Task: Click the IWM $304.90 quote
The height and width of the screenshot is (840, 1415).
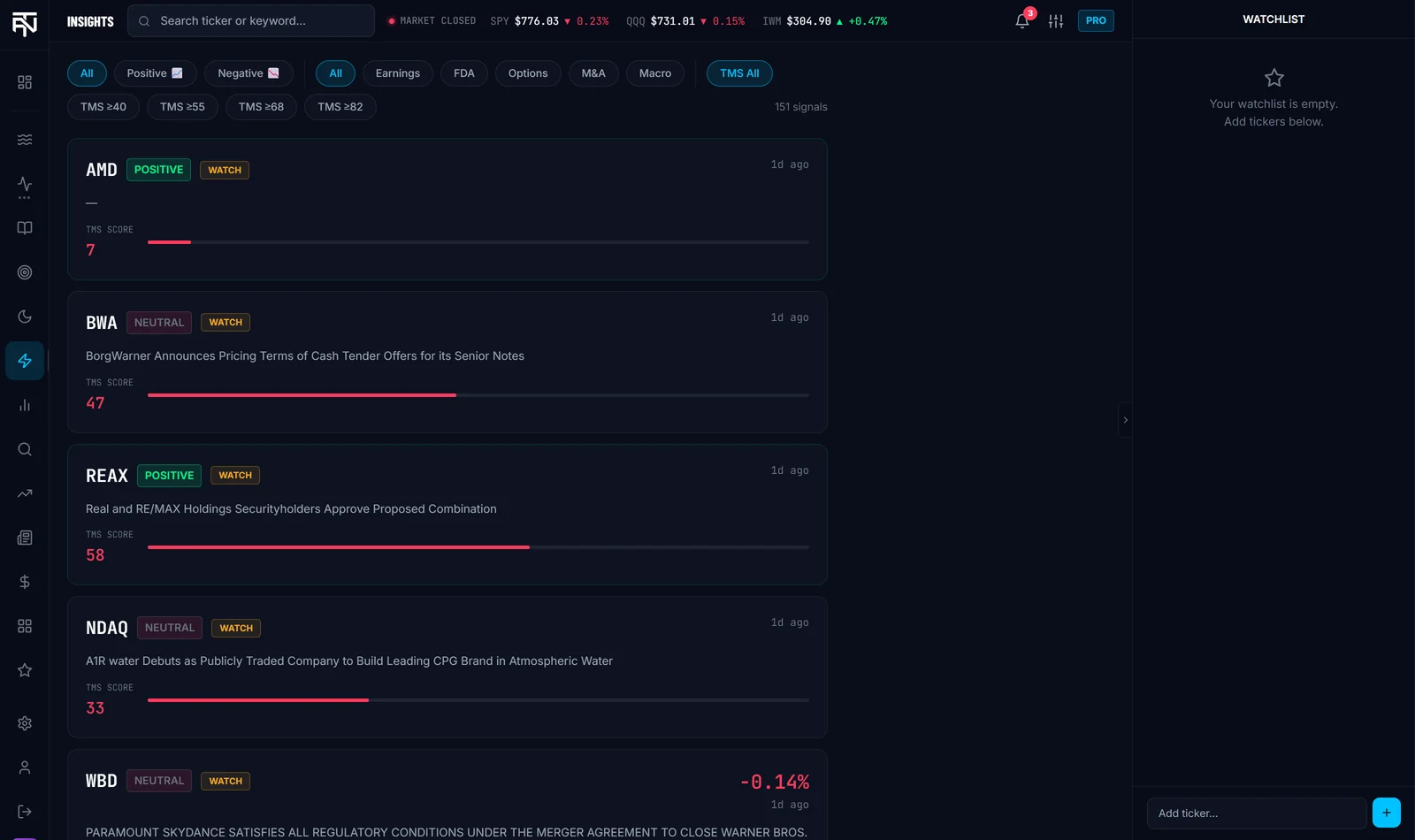Action: point(824,21)
